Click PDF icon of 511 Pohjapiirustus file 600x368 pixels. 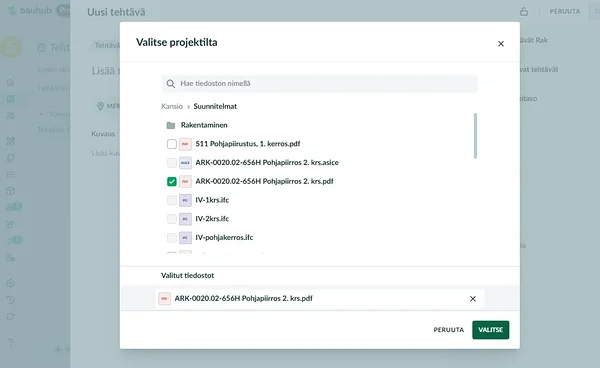pyautogui.click(x=185, y=144)
